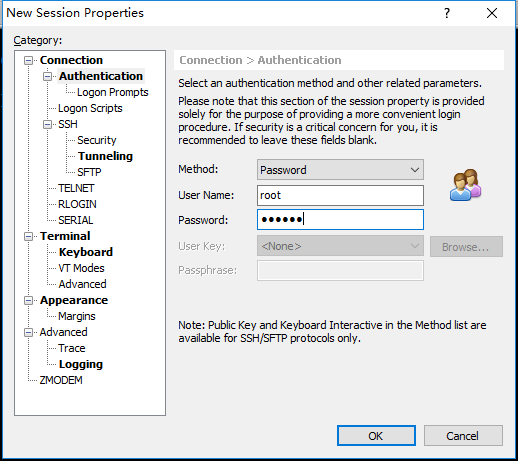Collapse the Connection tree node

29,60
